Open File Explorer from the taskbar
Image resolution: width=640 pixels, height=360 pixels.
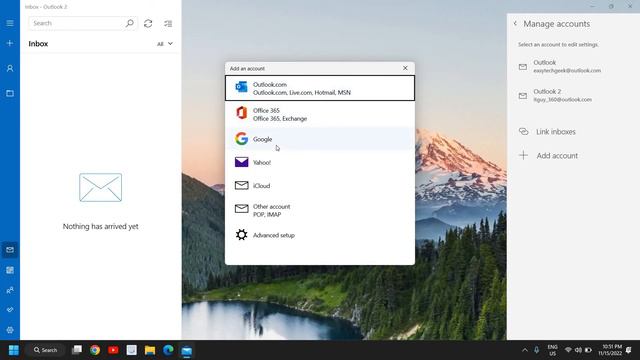(150, 350)
